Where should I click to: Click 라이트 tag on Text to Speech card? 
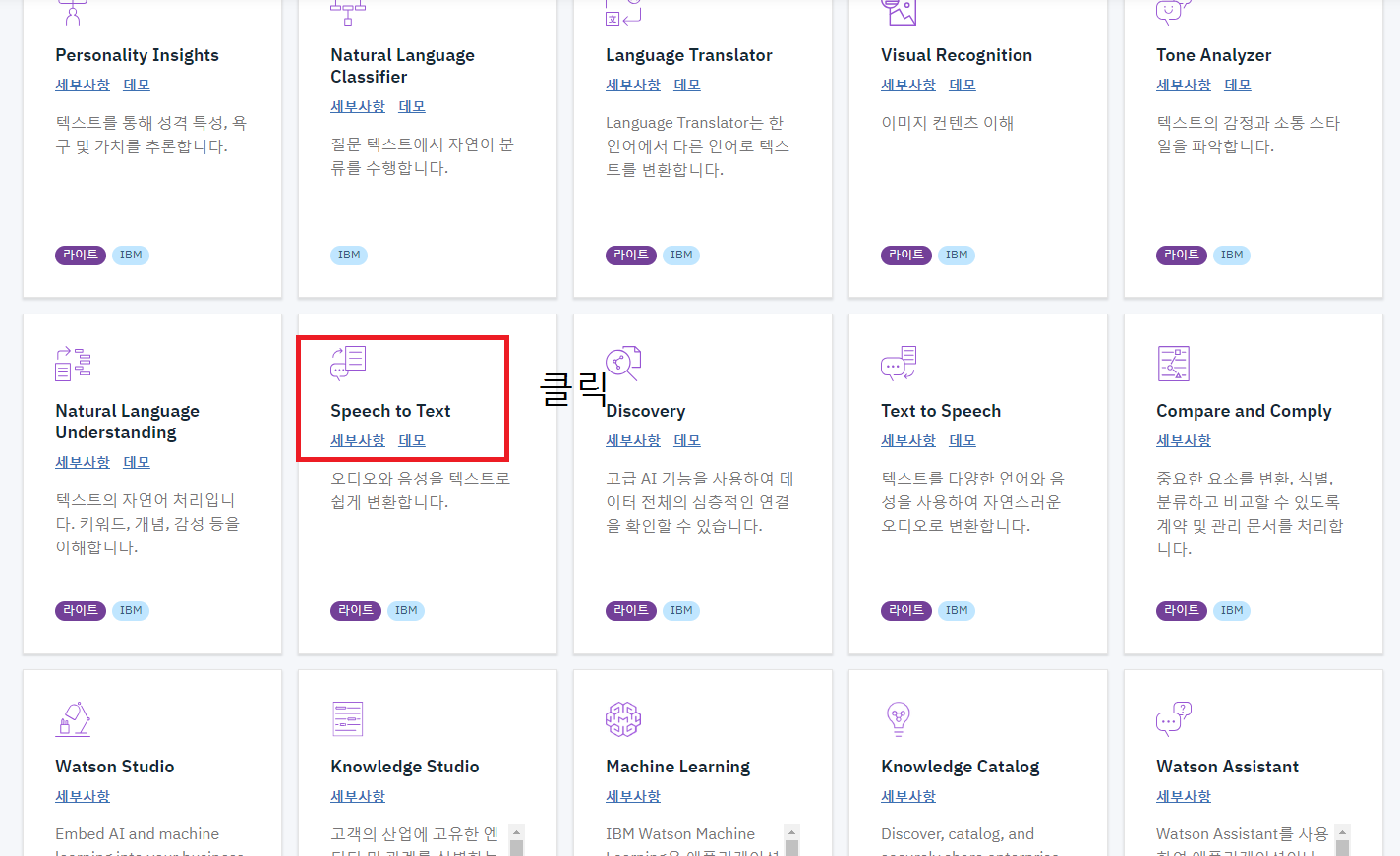pos(906,611)
